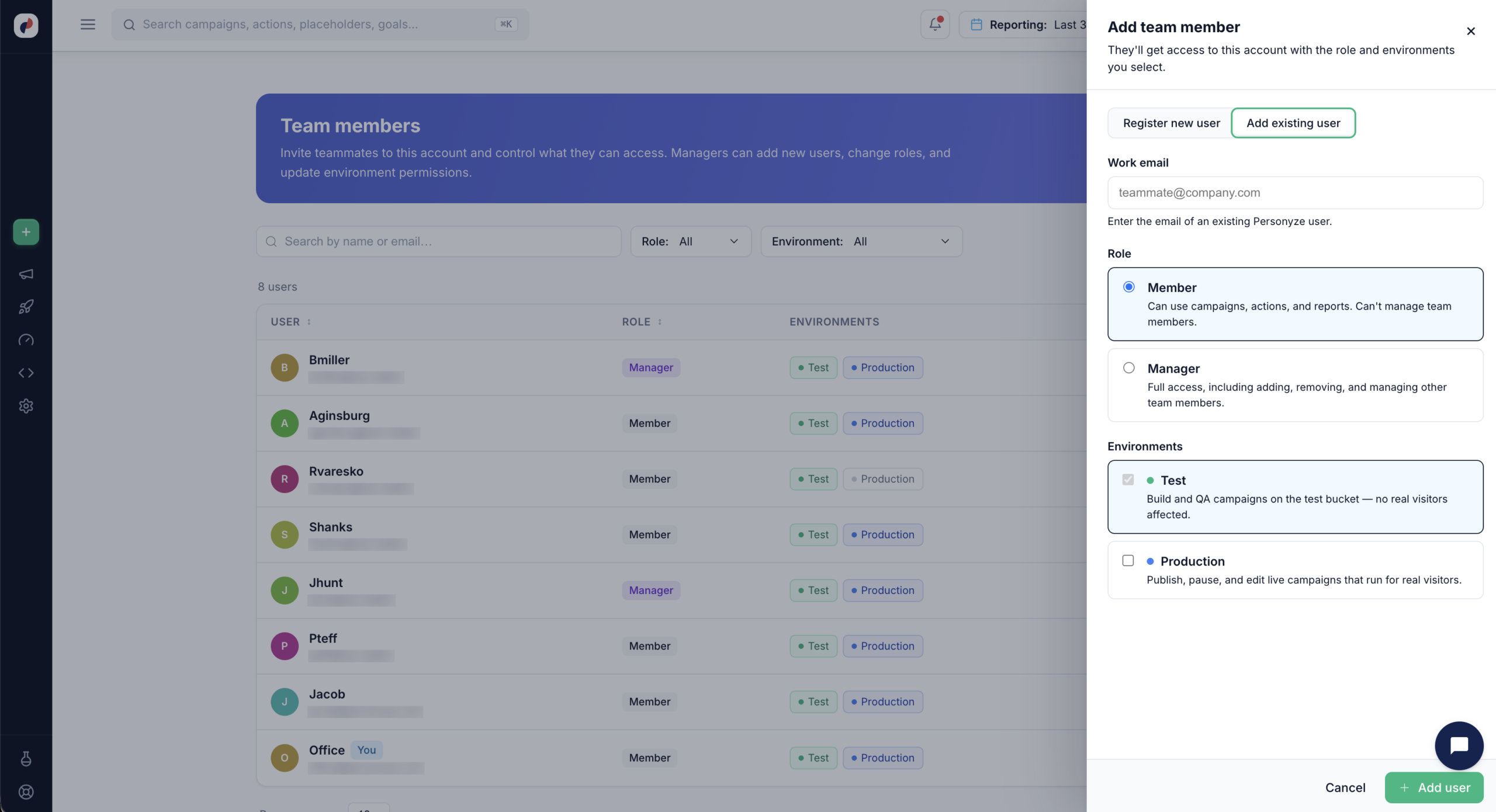
Task: Click the search magnifier icon in top bar
Action: point(129,25)
